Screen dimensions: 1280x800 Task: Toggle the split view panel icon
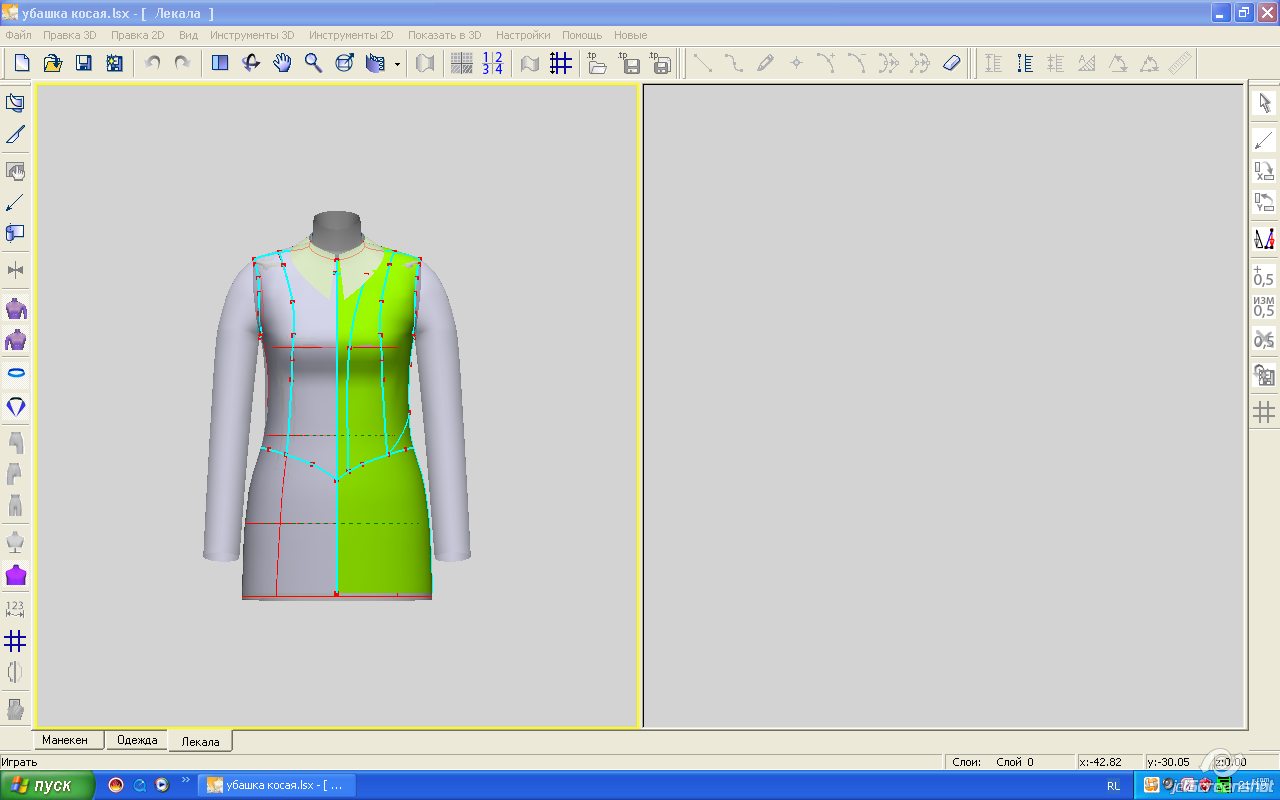click(x=220, y=63)
